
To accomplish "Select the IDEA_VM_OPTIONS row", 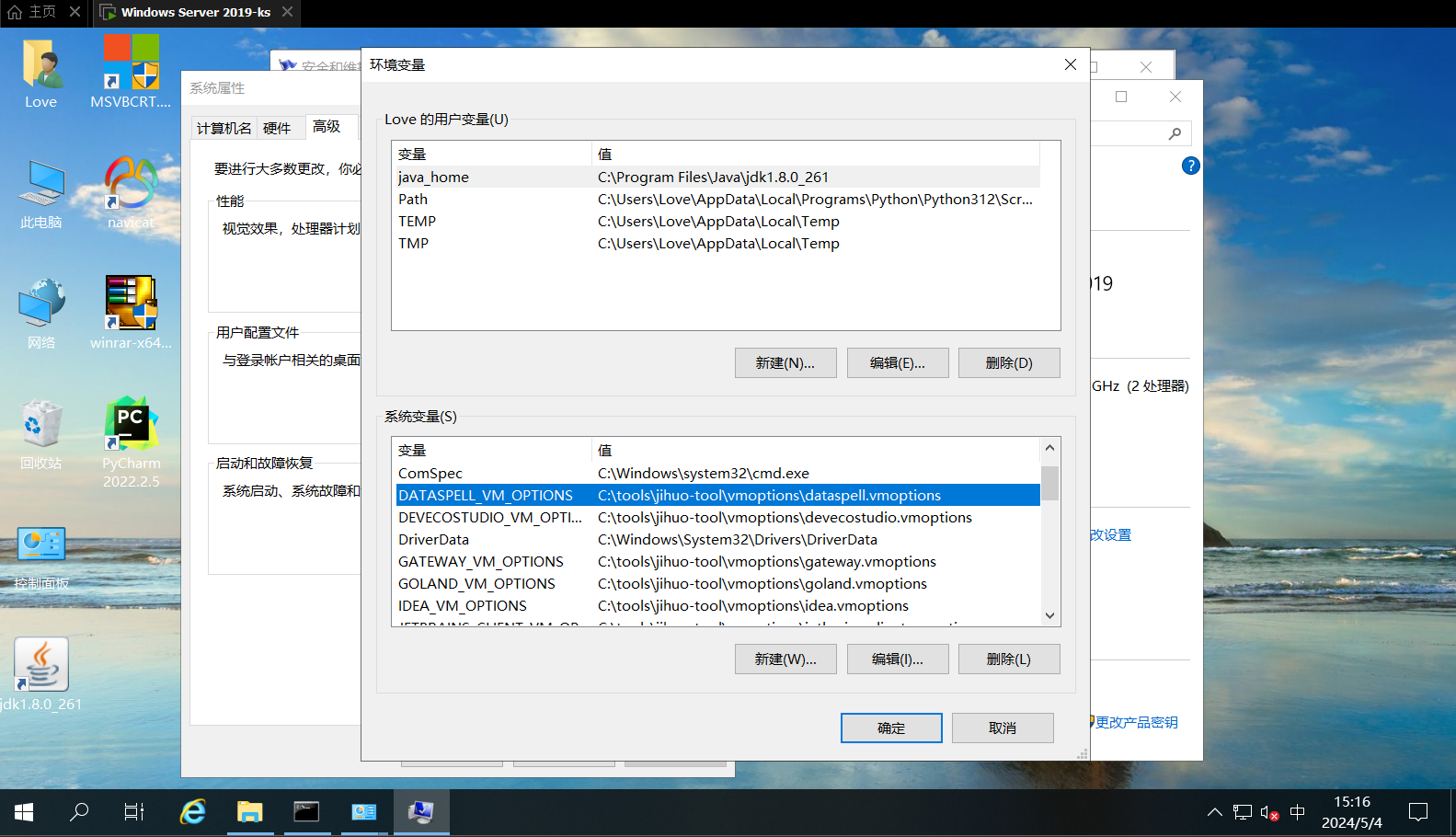I will (x=717, y=605).
